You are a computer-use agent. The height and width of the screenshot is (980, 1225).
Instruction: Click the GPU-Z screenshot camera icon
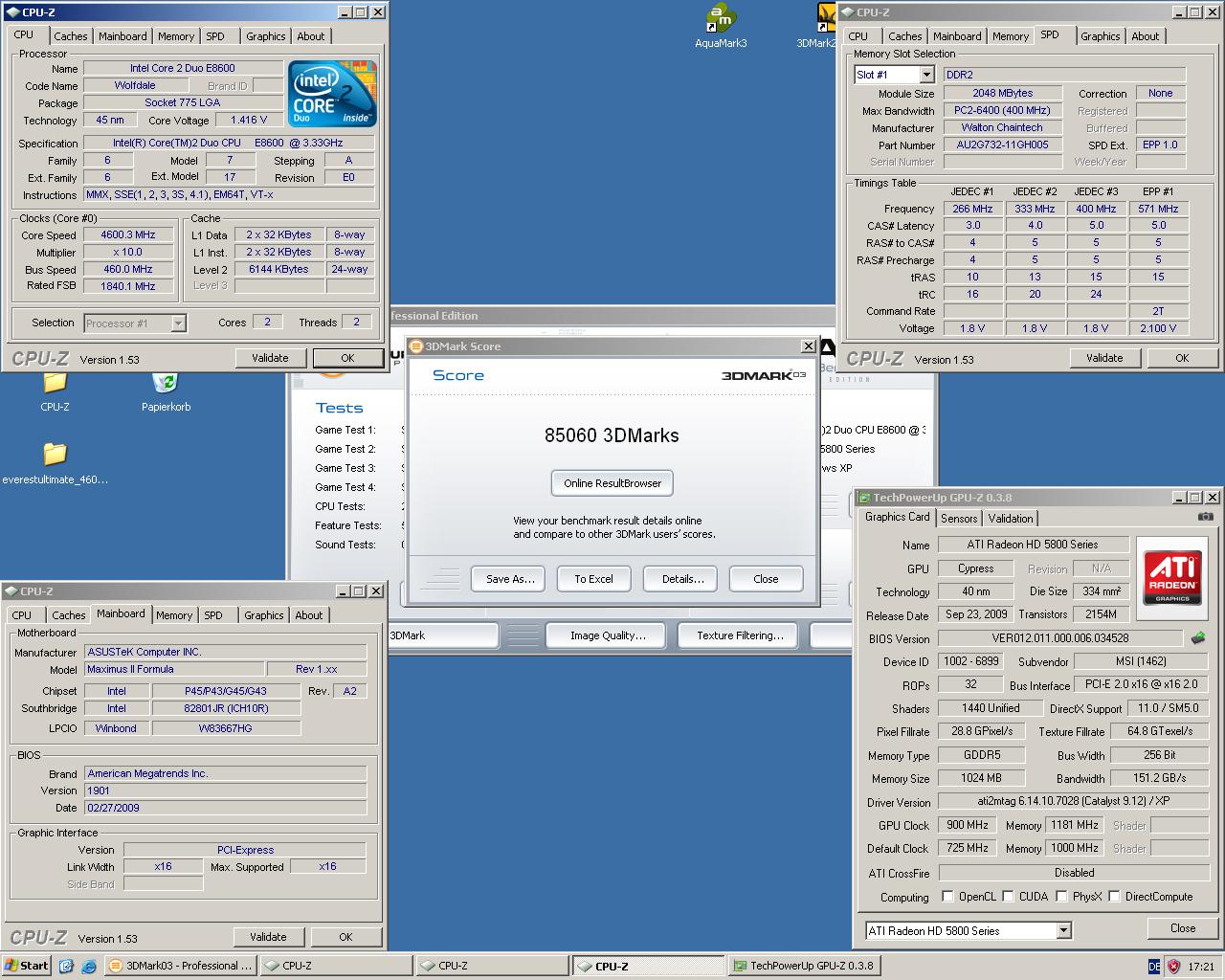tap(1205, 517)
